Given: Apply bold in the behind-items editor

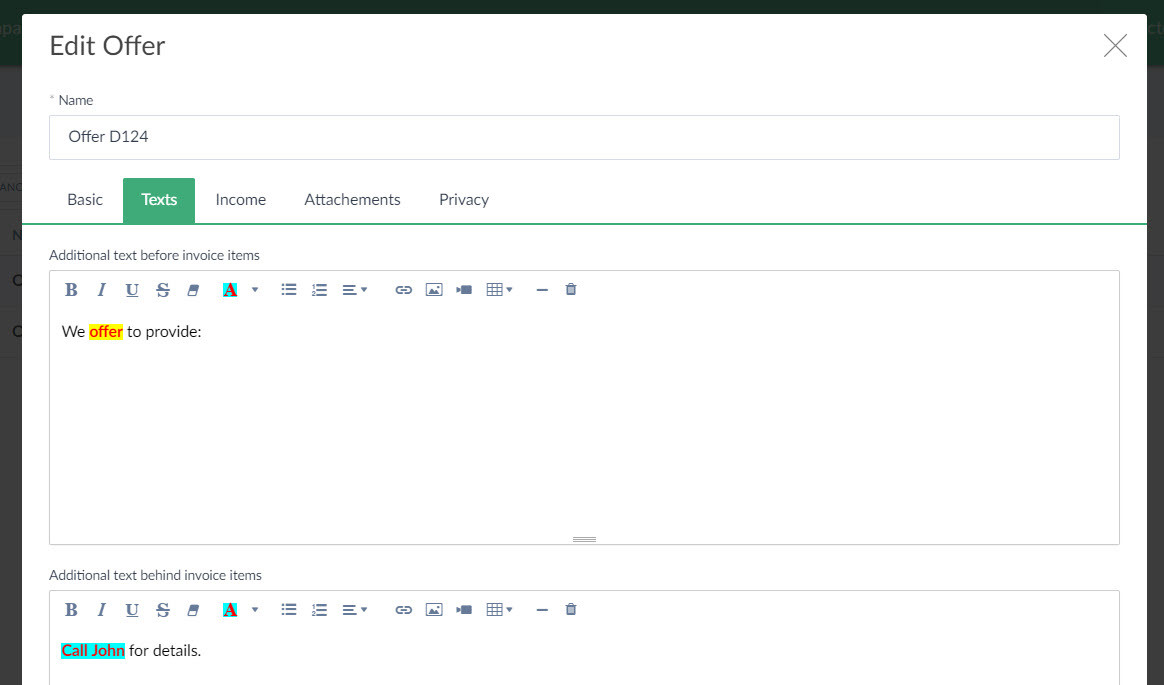Looking at the screenshot, I should (x=71, y=609).
